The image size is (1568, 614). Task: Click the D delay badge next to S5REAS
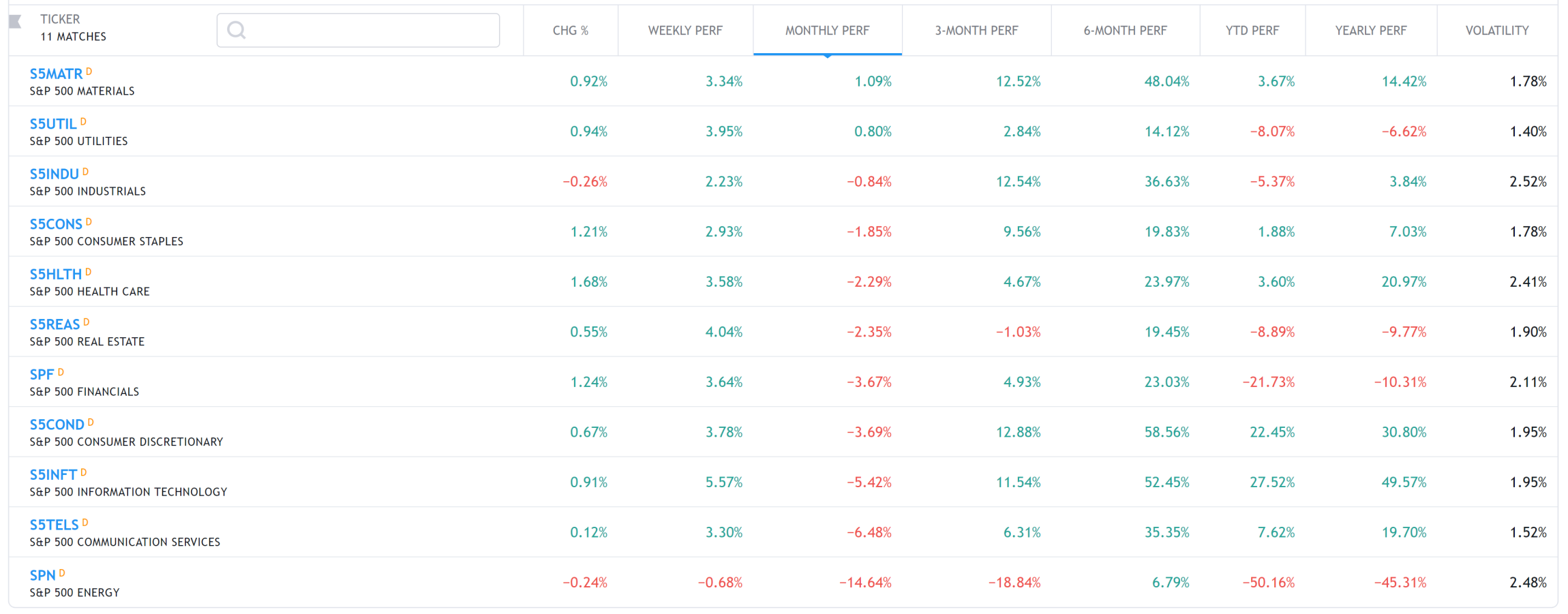86,322
